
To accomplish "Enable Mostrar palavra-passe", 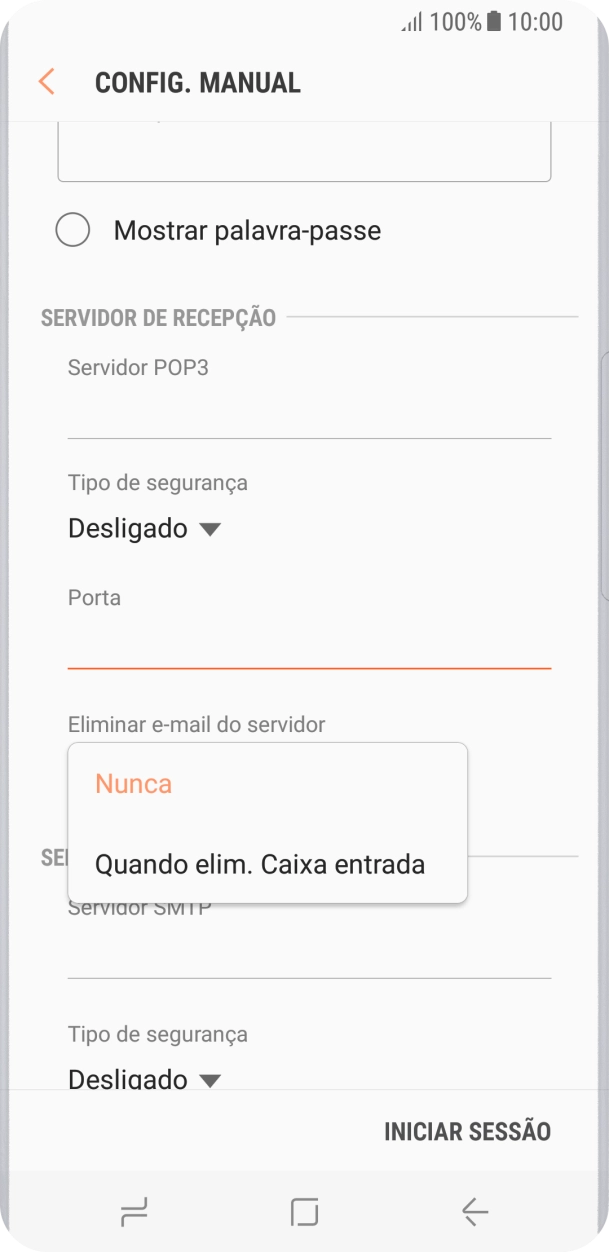I will coord(73,230).
